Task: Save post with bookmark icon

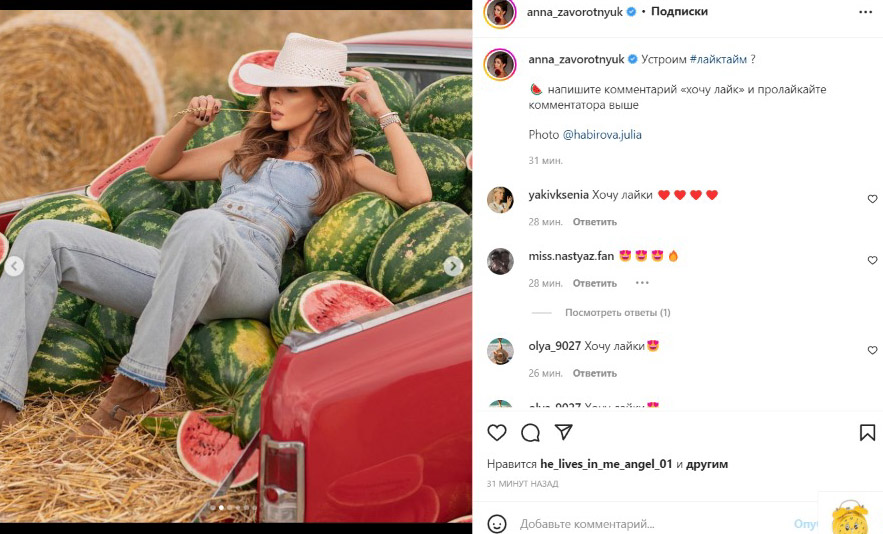Action: [x=867, y=433]
